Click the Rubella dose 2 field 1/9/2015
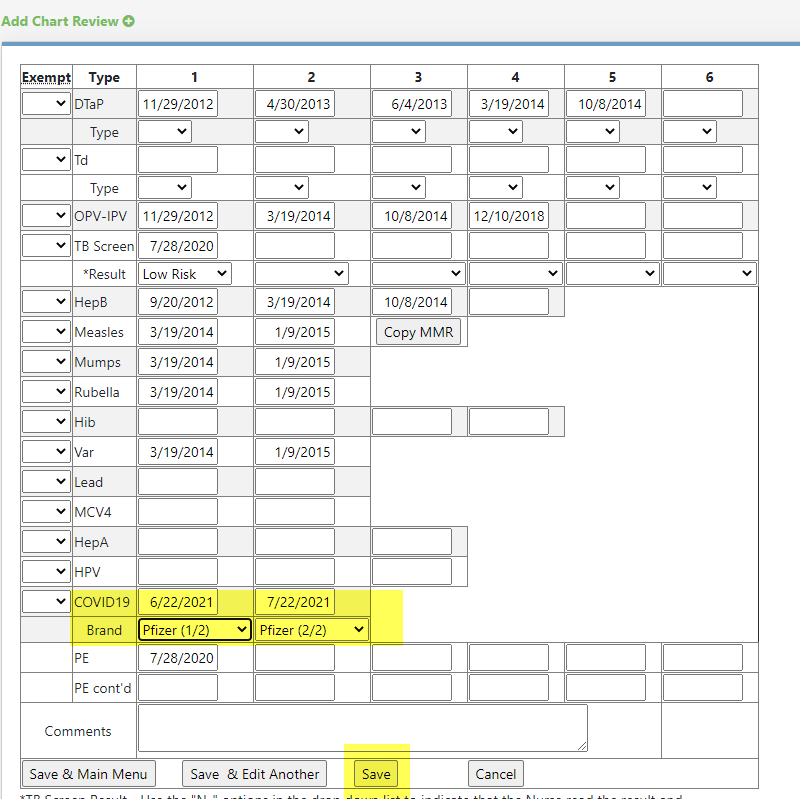This screenshot has height=799, width=800. tap(295, 392)
